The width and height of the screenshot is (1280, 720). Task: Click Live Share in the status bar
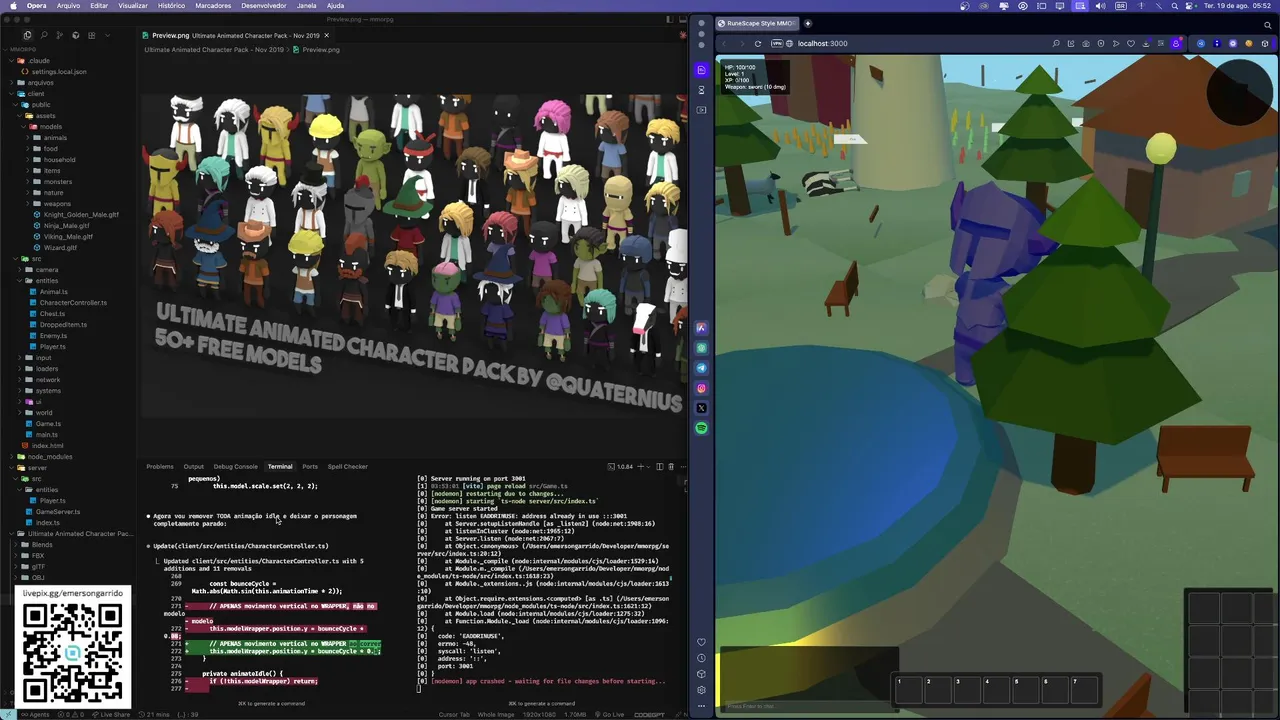pos(111,714)
